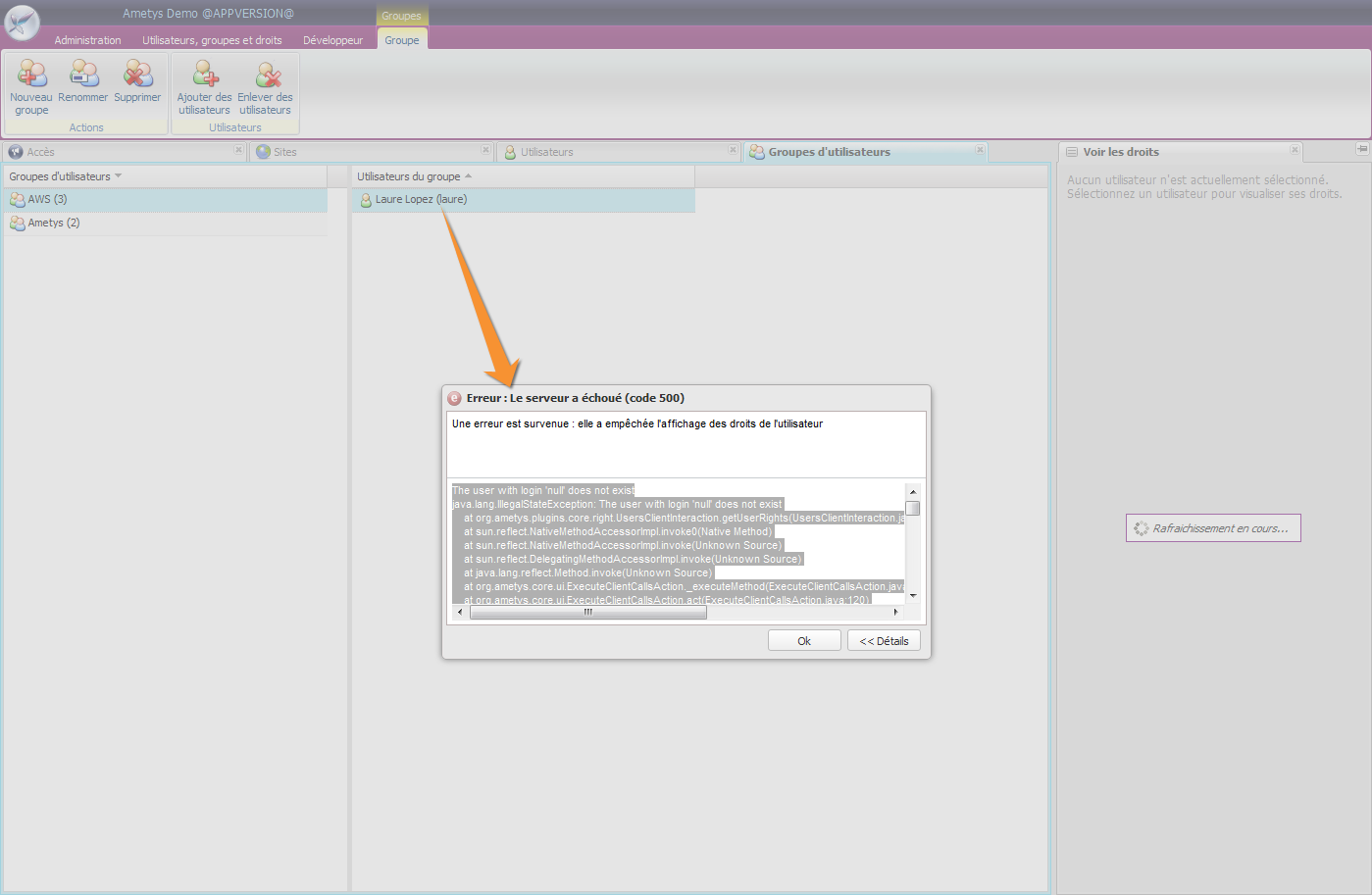Open the Développeur ribbon tab
The image size is (1372, 895).
332,40
